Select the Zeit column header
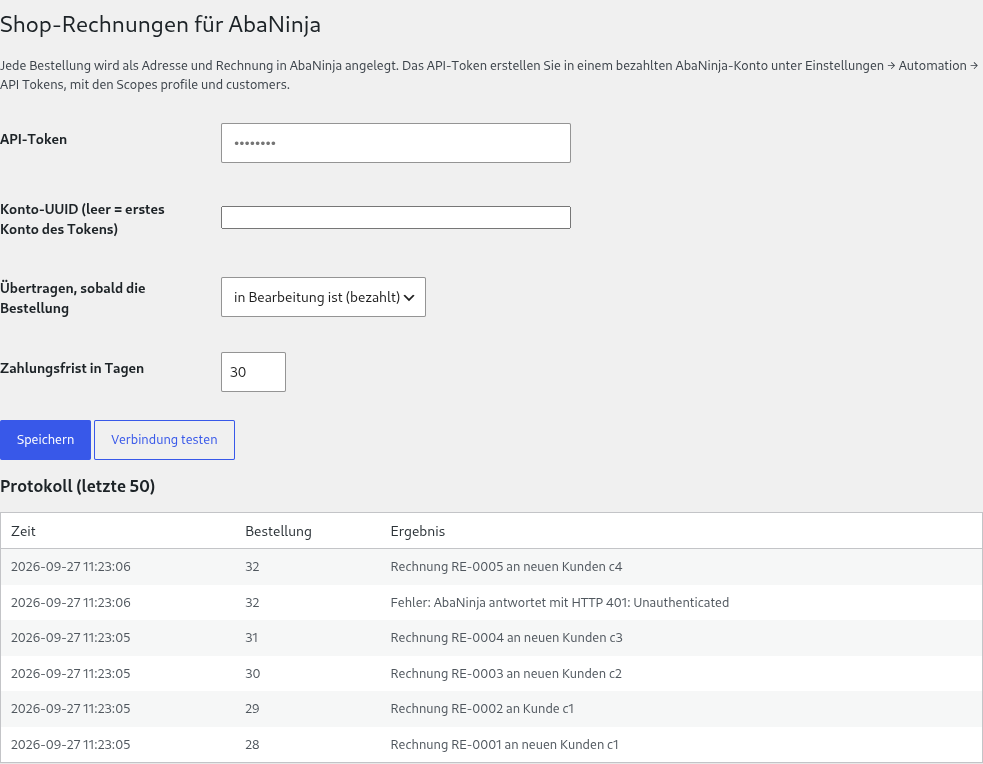The width and height of the screenshot is (983, 764). click(x=23, y=531)
